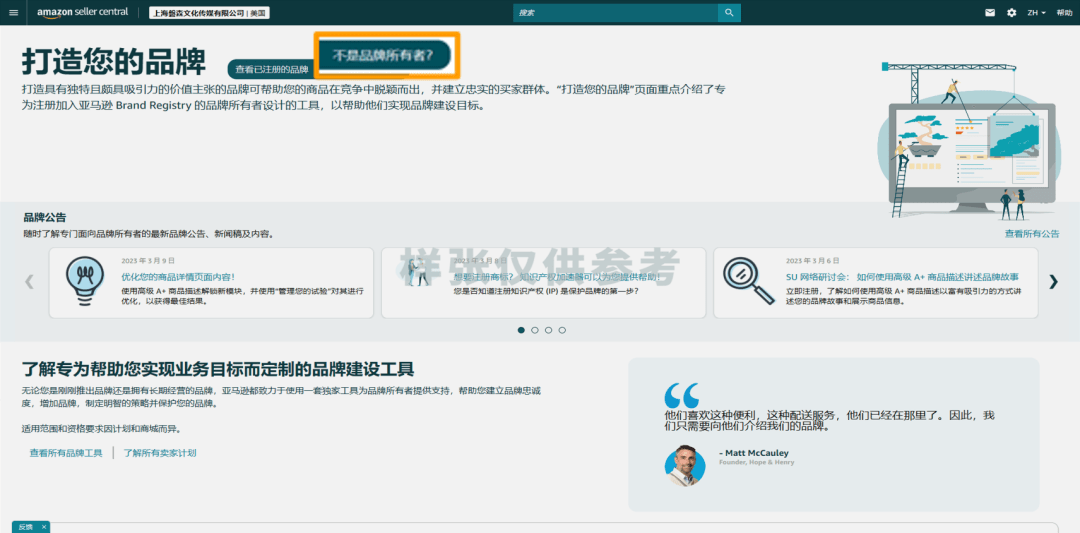The image size is (1080, 533).
Task: Expand the ZH language dropdown
Action: click(1035, 13)
